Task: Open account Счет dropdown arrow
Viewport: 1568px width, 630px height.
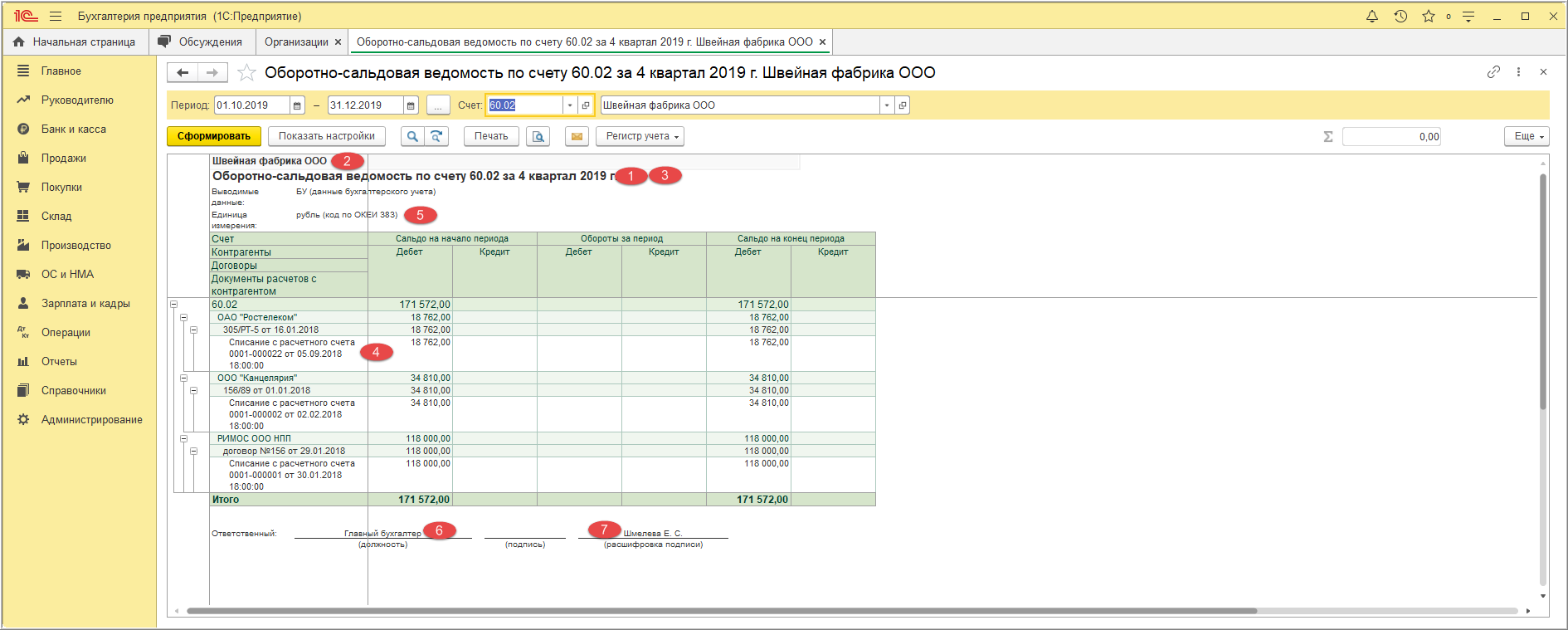Action: [569, 105]
